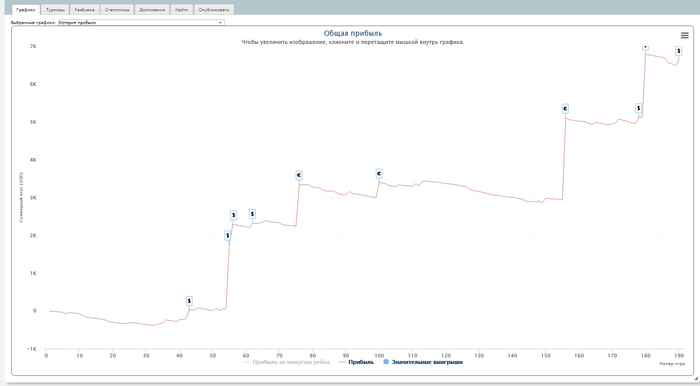Switch to the Турниры tab
This screenshot has height=386, width=700.
coord(55,10)
